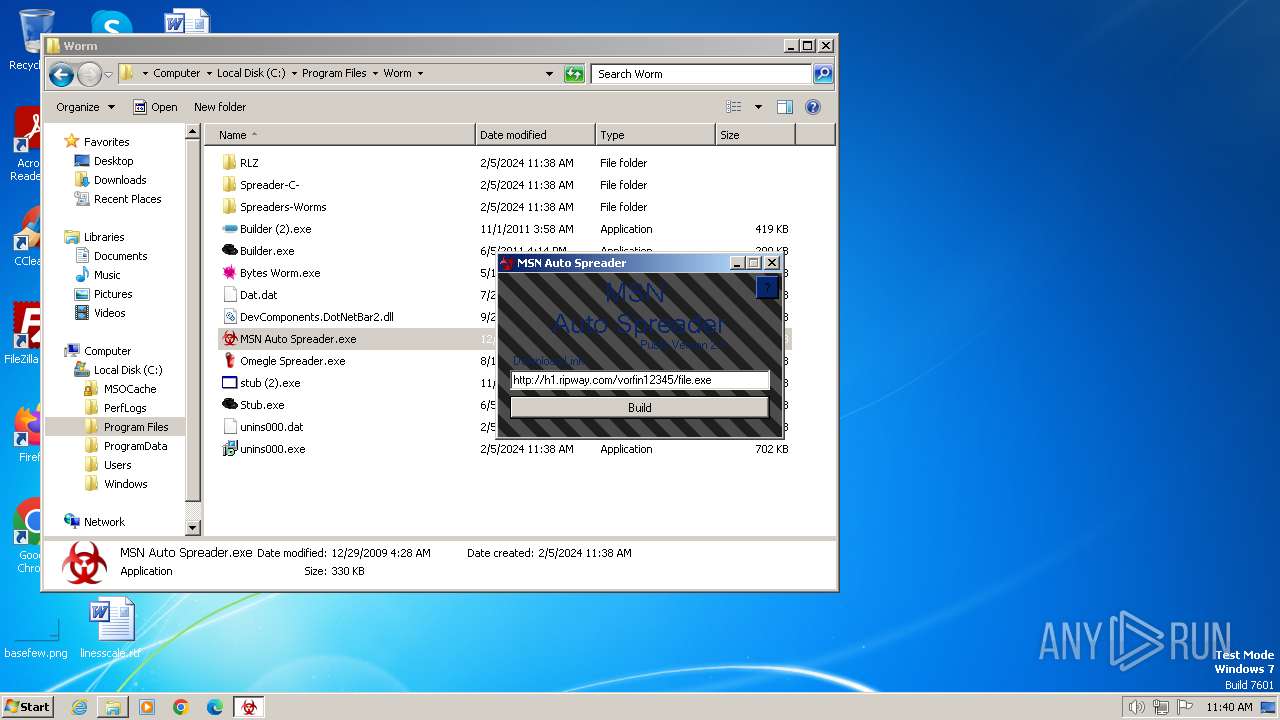Open Videos library in navigation pane
This screenshot has width=1280, height=720.
click(x=109, y=313)
